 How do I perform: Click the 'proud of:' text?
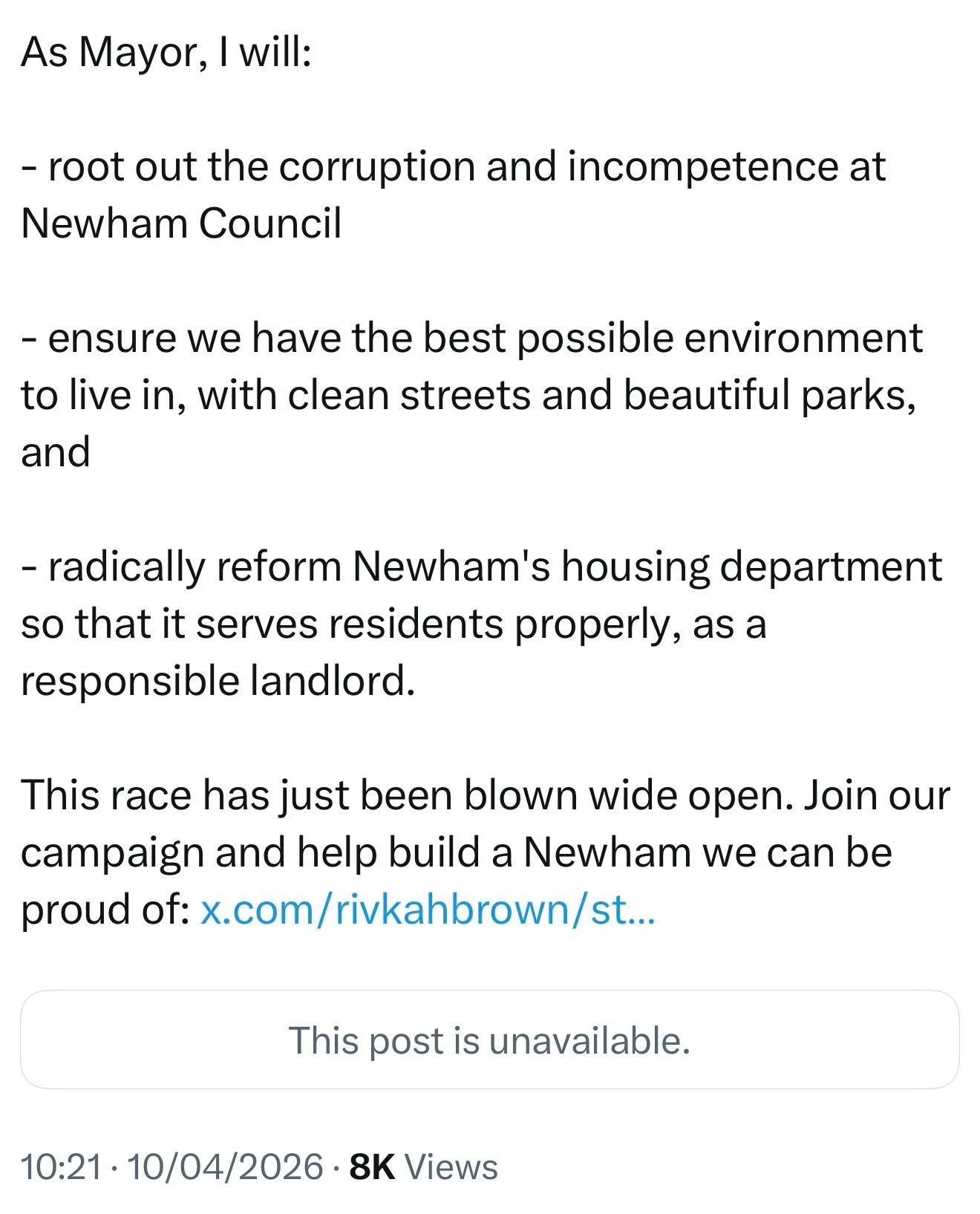coord(105,910)
